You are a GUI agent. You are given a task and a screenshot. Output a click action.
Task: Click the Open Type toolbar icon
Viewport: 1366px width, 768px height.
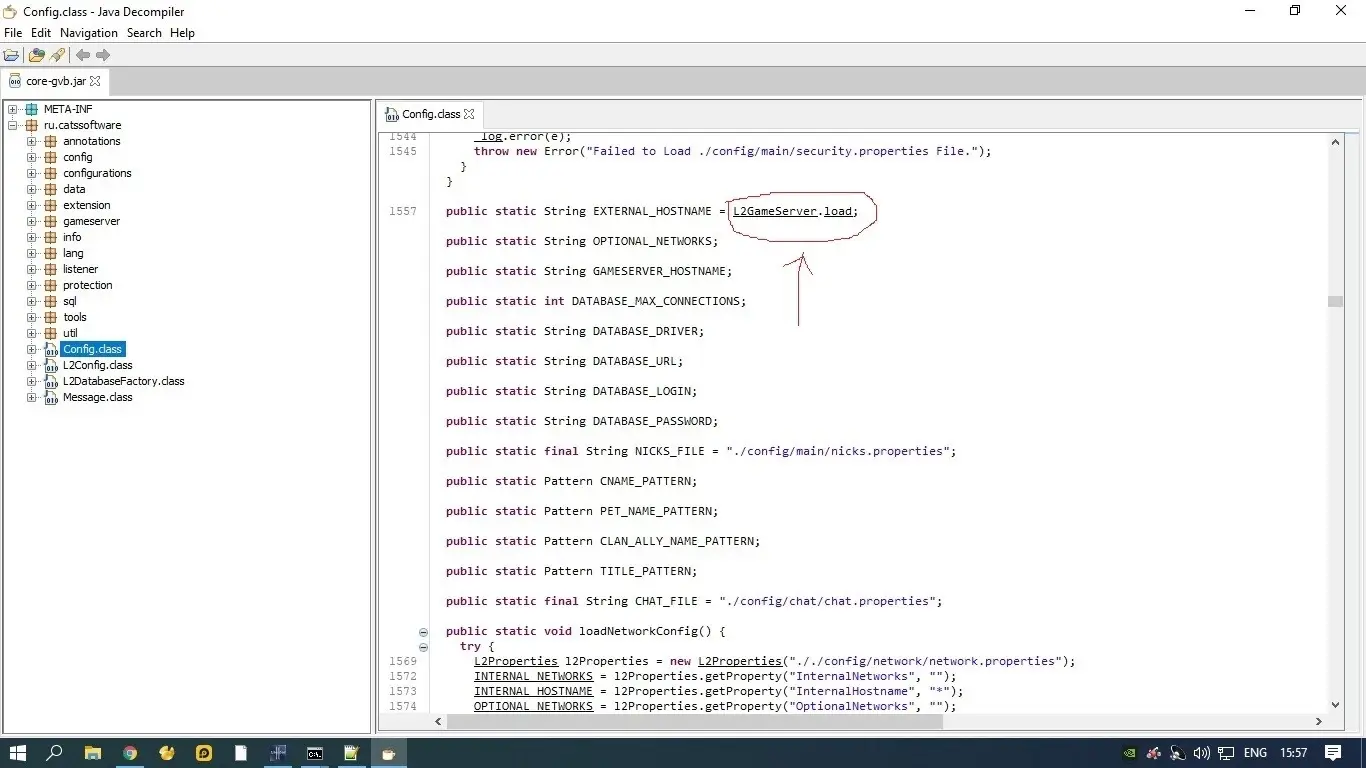coord(37,55)
